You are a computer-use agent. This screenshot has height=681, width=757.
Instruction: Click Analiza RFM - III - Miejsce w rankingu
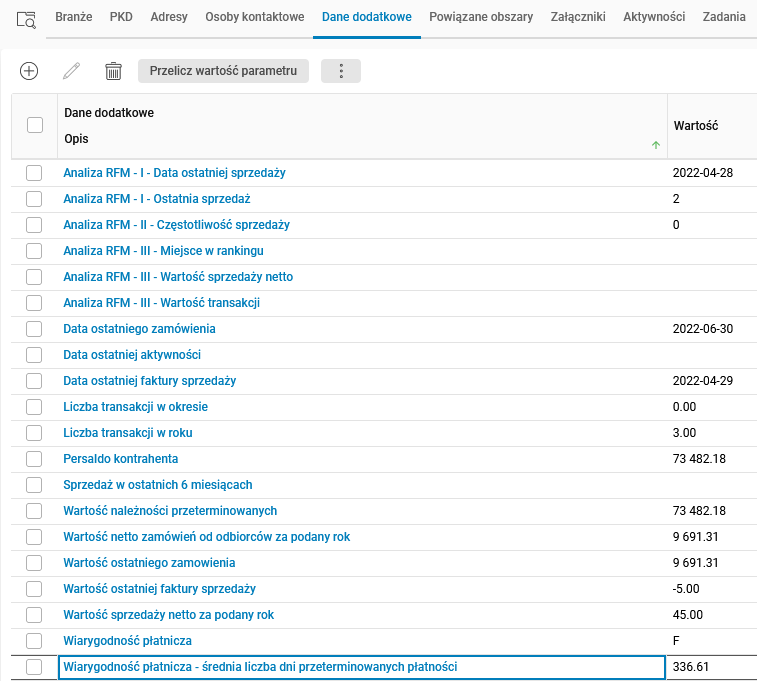(x=163, y=251)
